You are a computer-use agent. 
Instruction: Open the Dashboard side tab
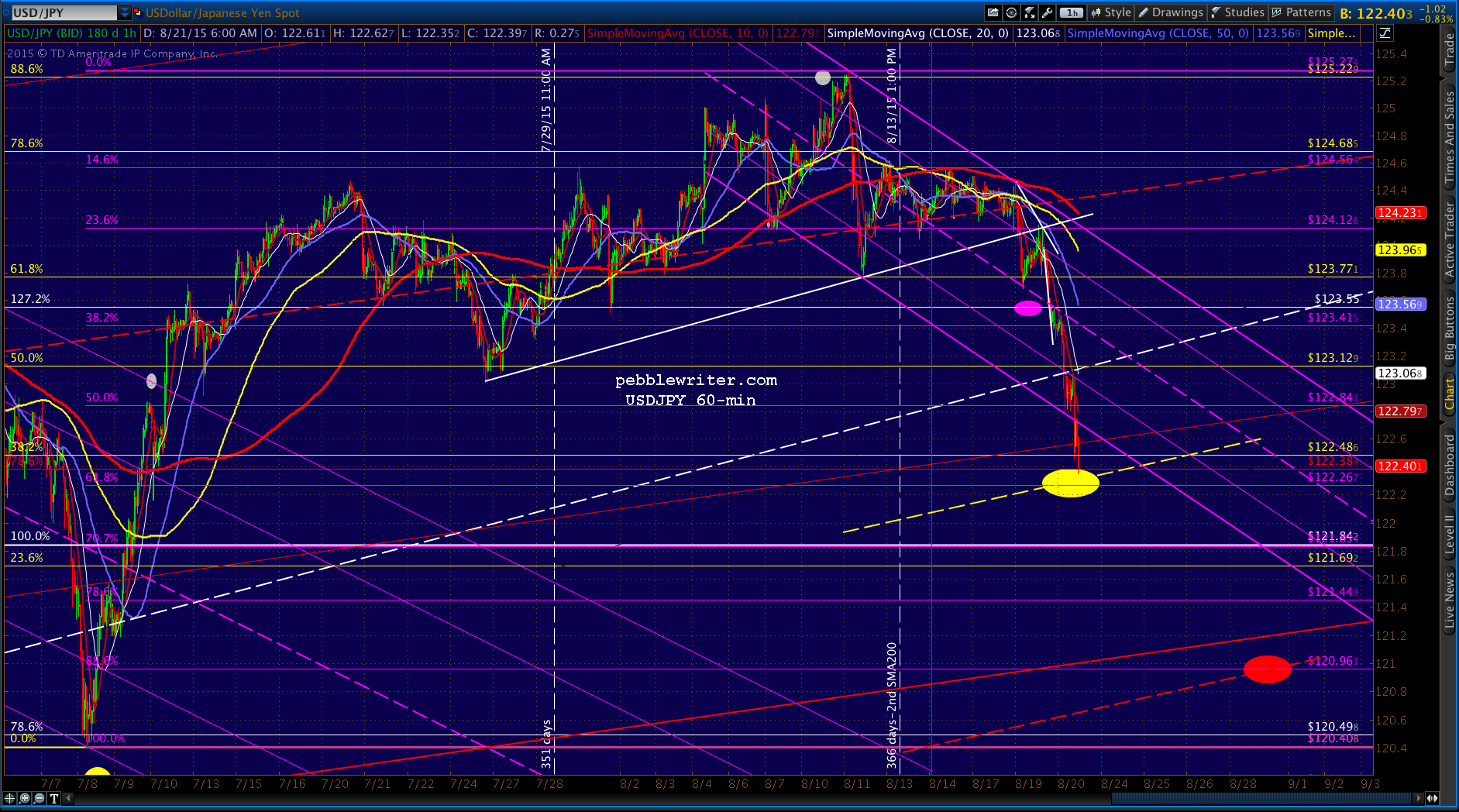pos(1450,465)
